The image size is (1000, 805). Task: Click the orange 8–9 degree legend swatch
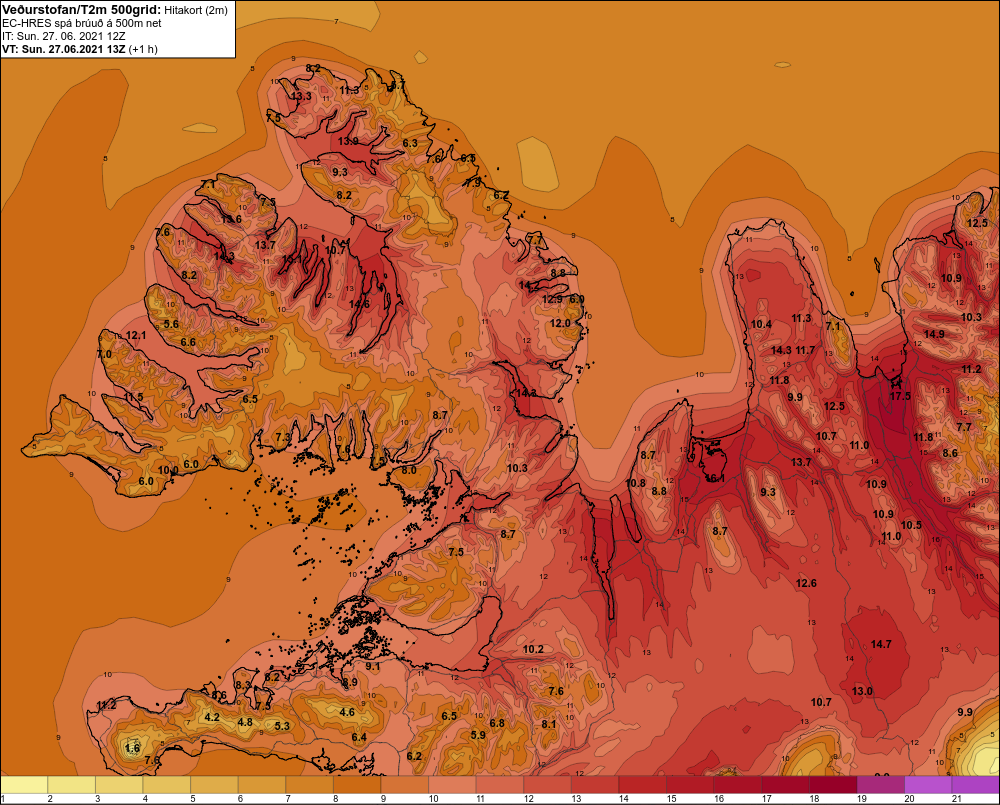[x=357, y=784]
